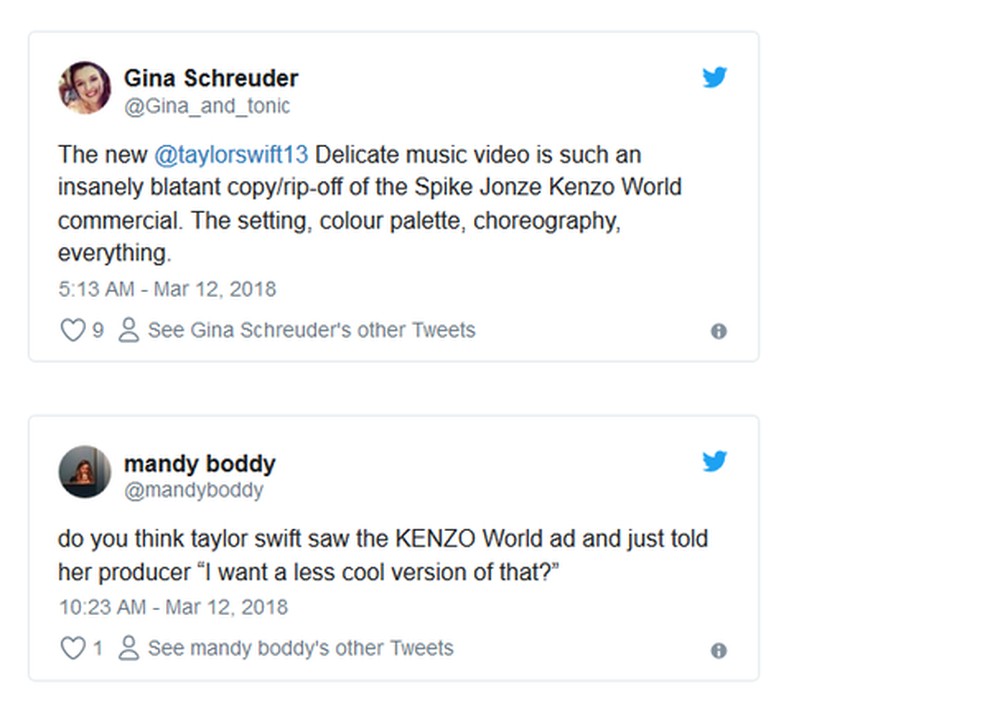Click the person icon next to Gina's other Tweets
Screen dimensions: 1000x702
(128, 330)
